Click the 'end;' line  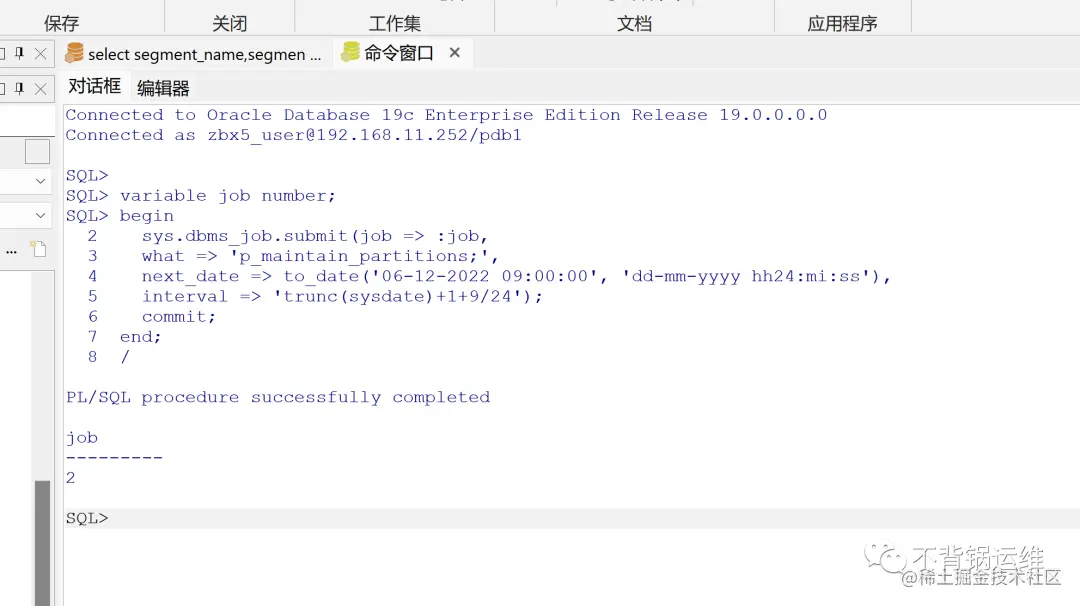tap(141, 337)
